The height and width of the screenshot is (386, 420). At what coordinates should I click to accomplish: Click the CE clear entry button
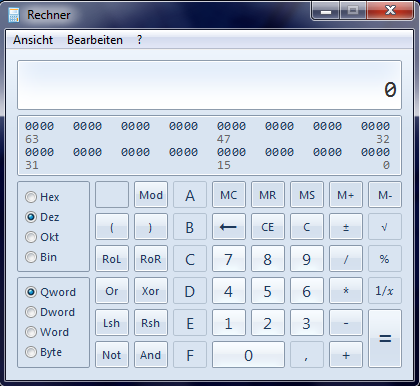(268, 227)
